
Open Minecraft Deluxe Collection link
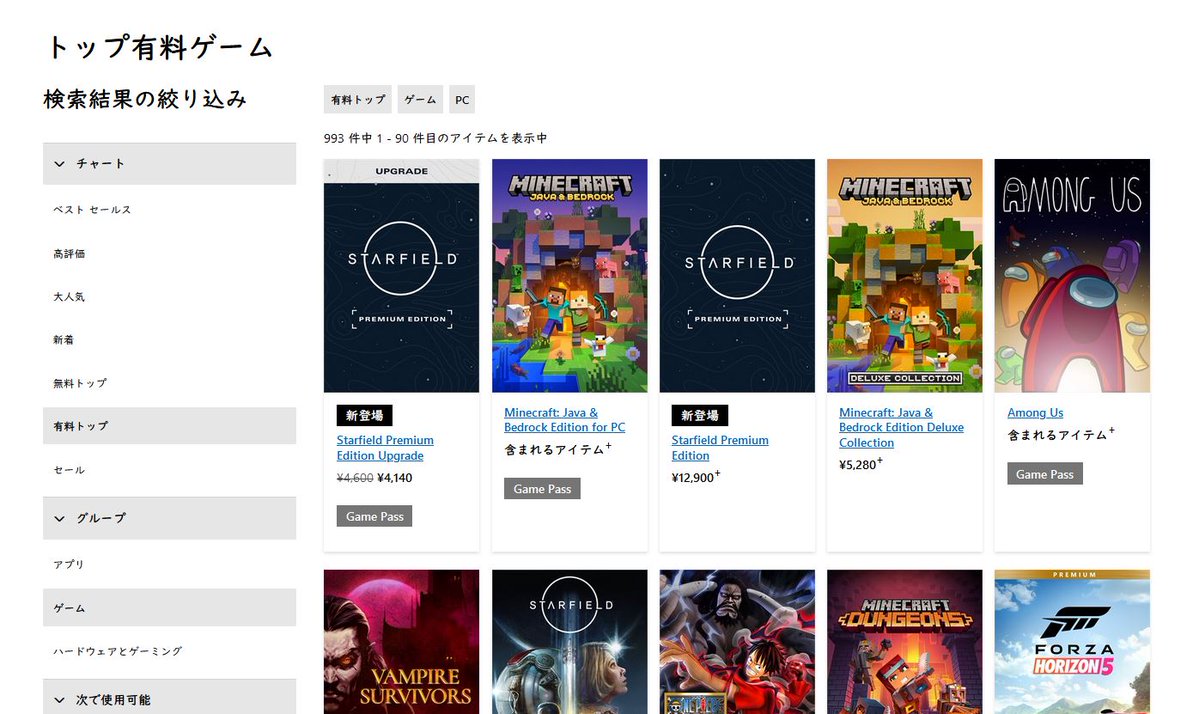click(901, 427)
